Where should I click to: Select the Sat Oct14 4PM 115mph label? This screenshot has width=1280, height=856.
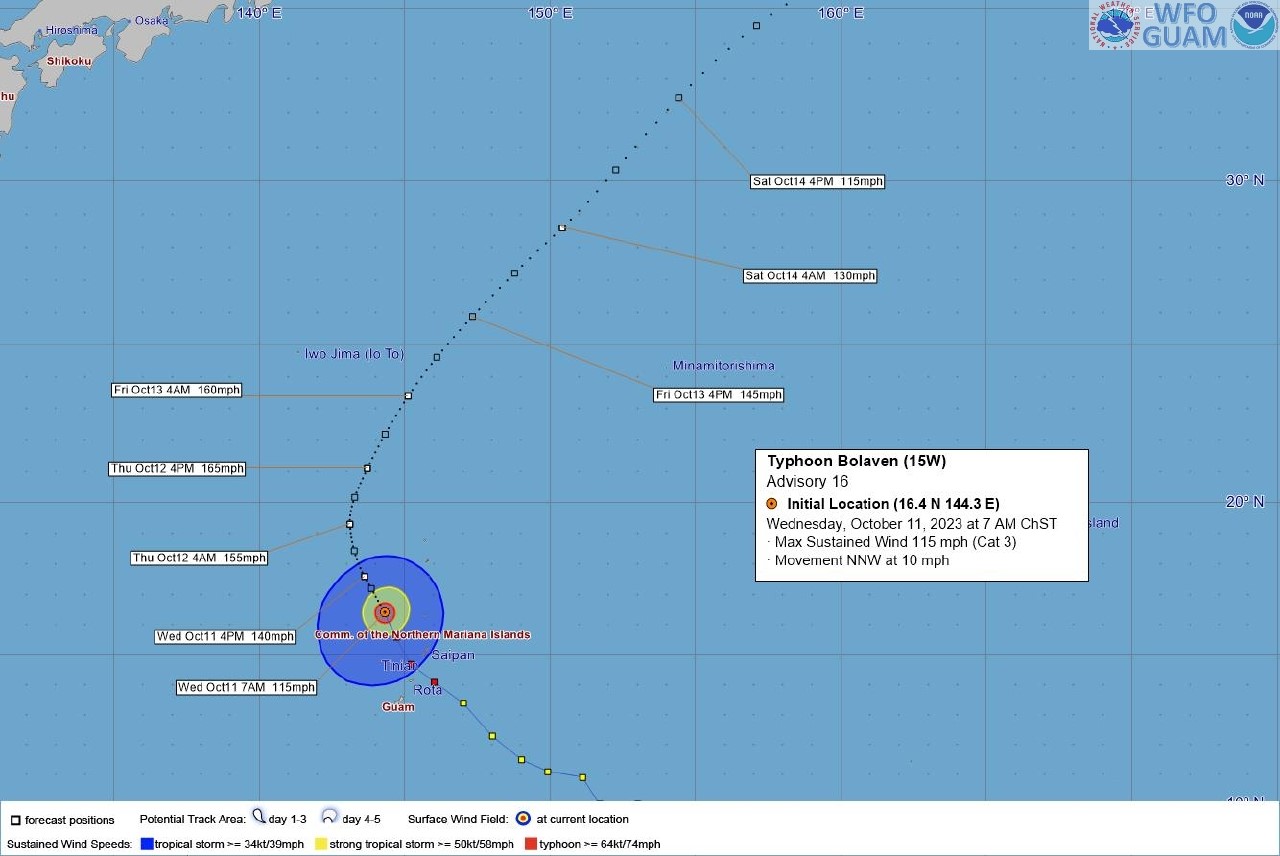tap(818, 181)
